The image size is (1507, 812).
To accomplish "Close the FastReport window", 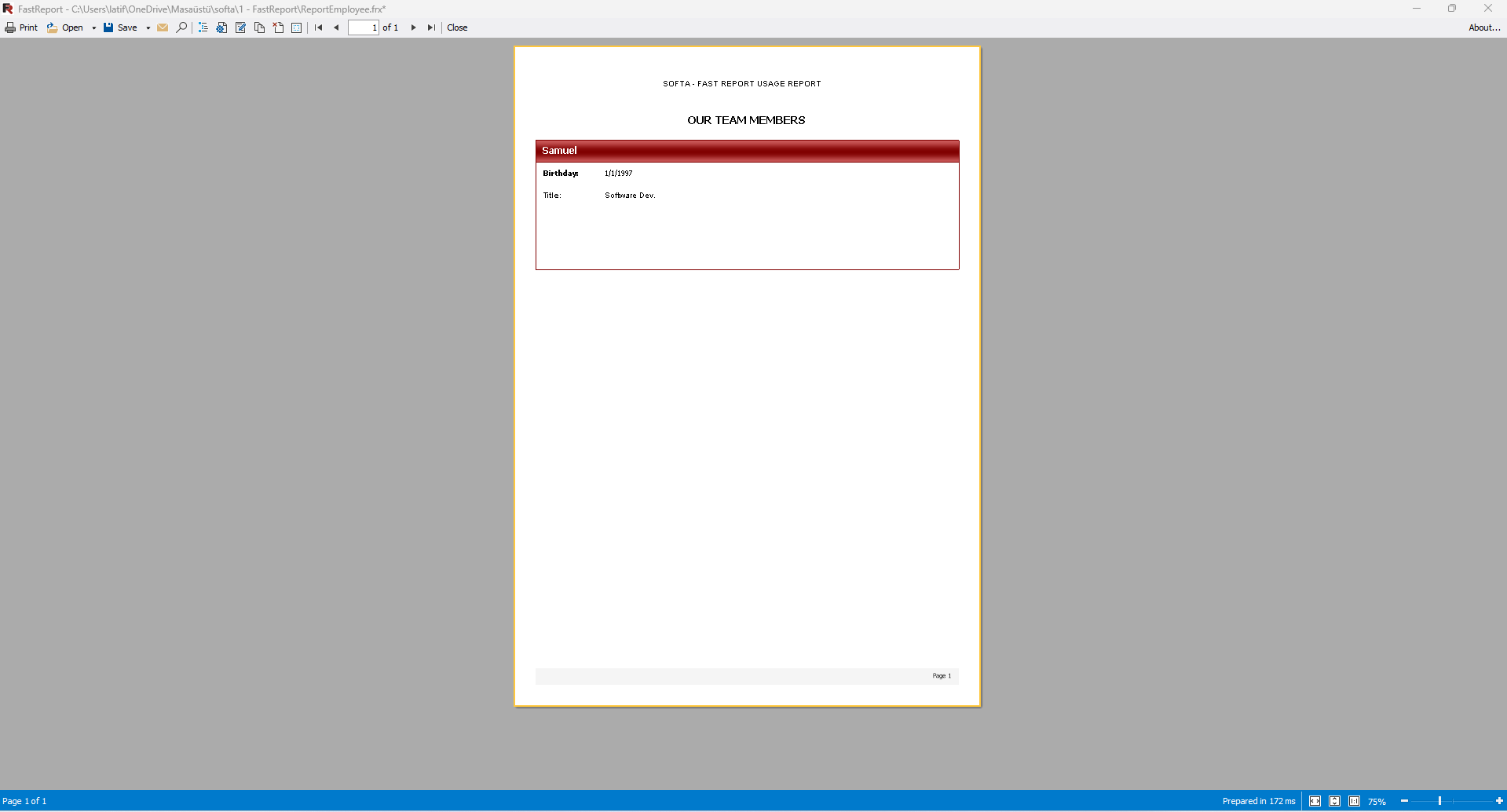I will click(x=1488, y=9).
